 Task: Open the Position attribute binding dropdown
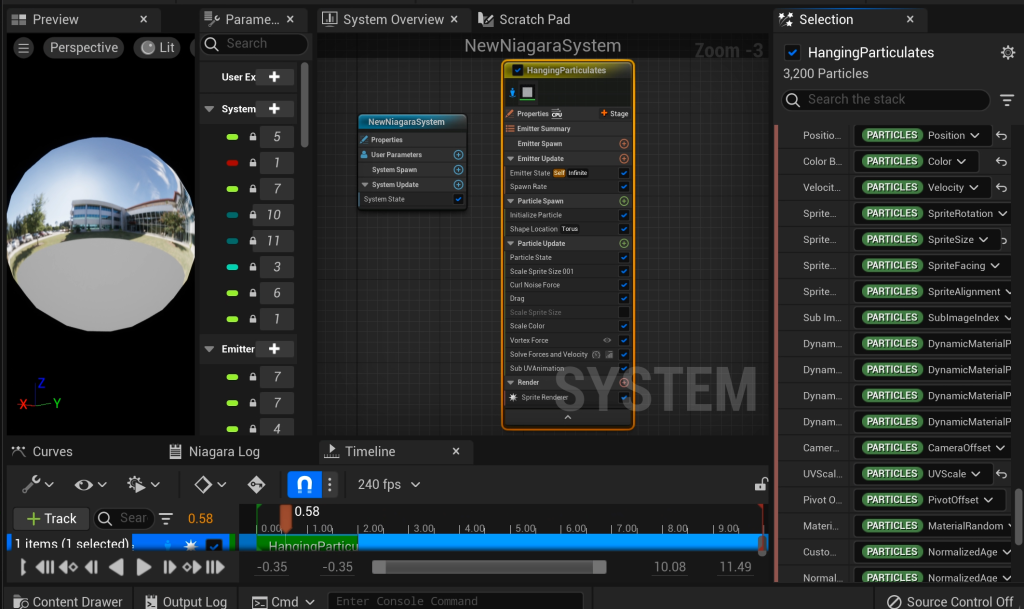click(x=923, y=135)
